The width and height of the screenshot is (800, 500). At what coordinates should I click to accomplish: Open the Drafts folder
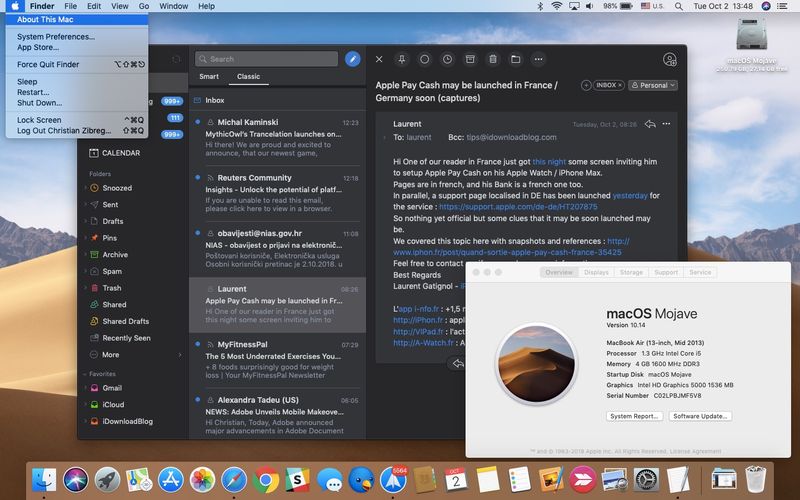tap(113, 221)
